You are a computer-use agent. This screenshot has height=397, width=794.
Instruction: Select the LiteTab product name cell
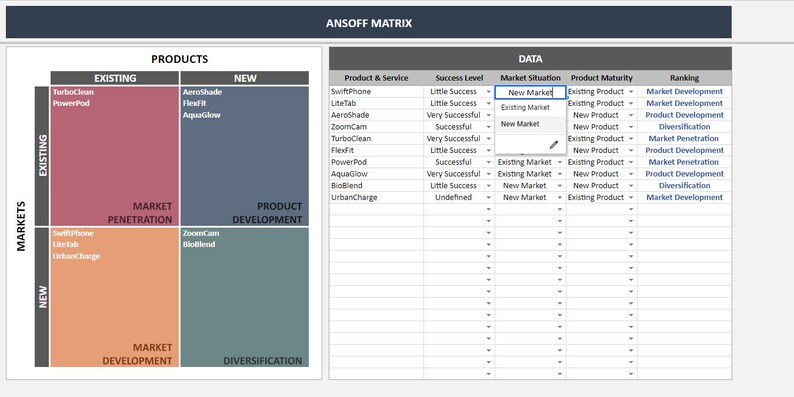point(376,103)
